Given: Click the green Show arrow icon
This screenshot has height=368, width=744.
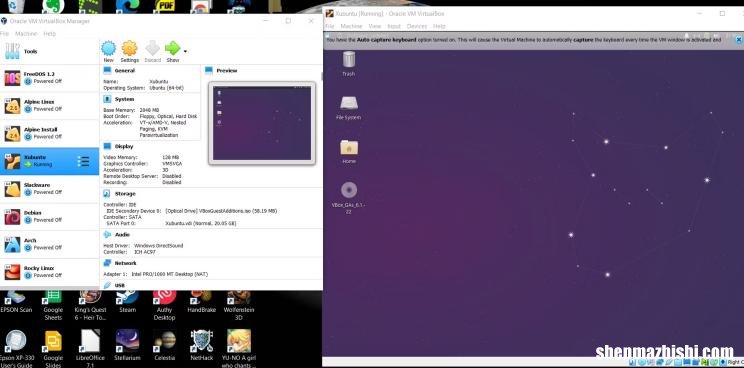Looking at the screenshot, I should click(x=173, y=48).
